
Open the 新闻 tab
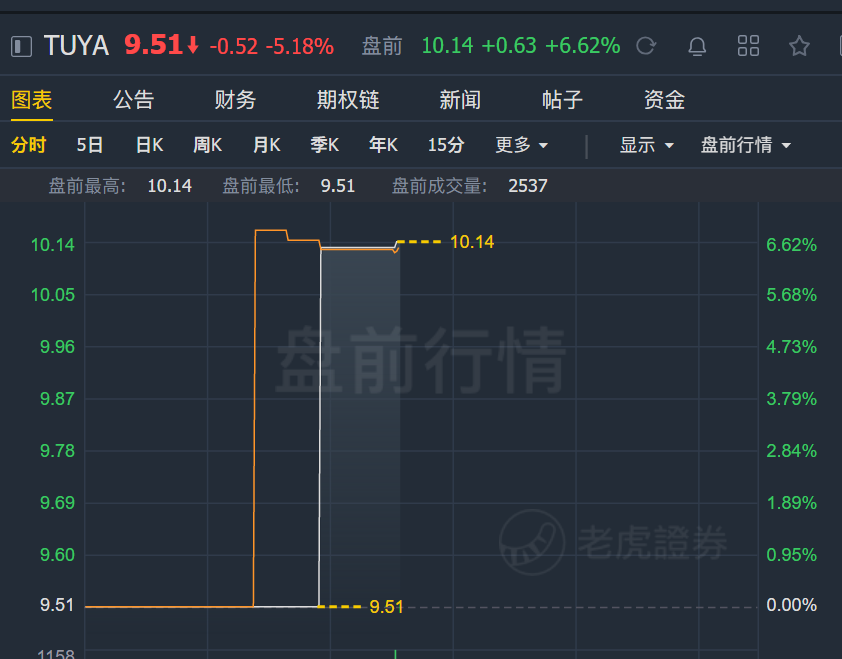coord(460,100)
